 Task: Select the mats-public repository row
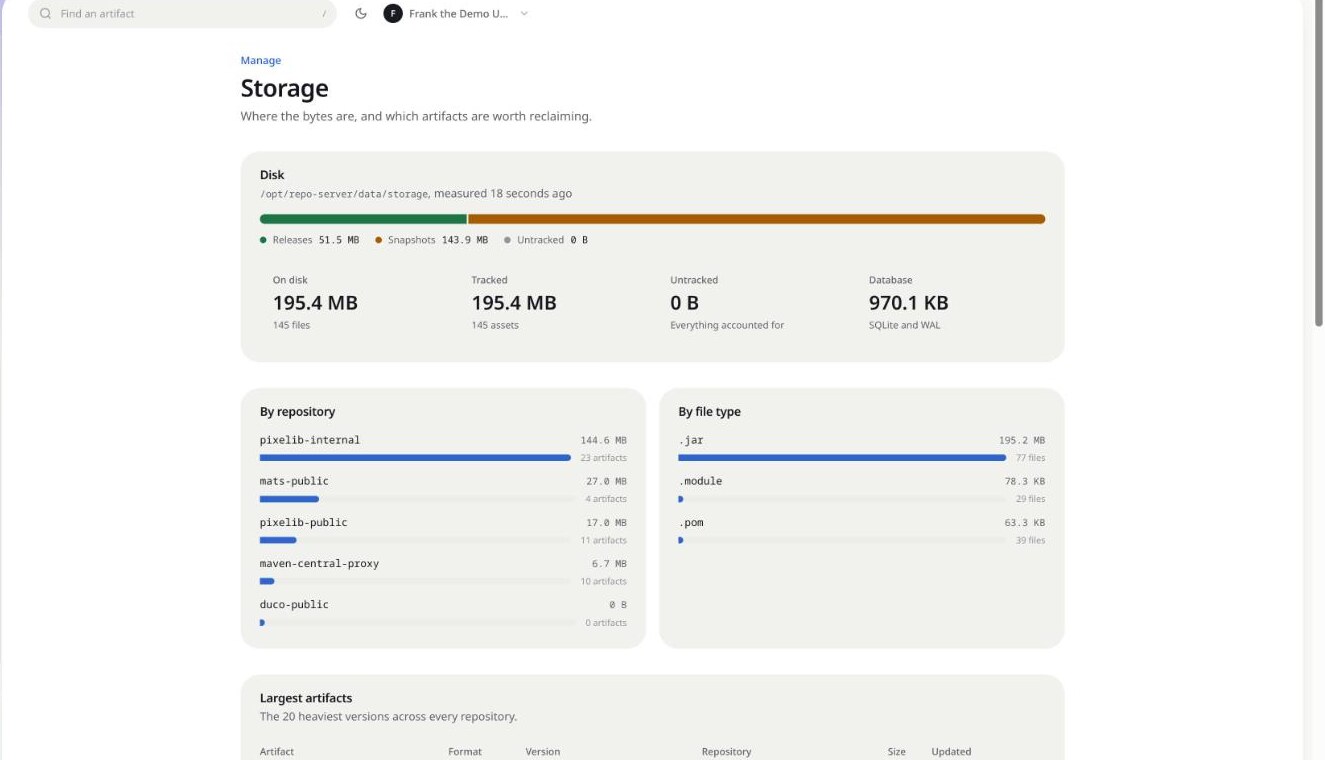(x=443, y=489)
